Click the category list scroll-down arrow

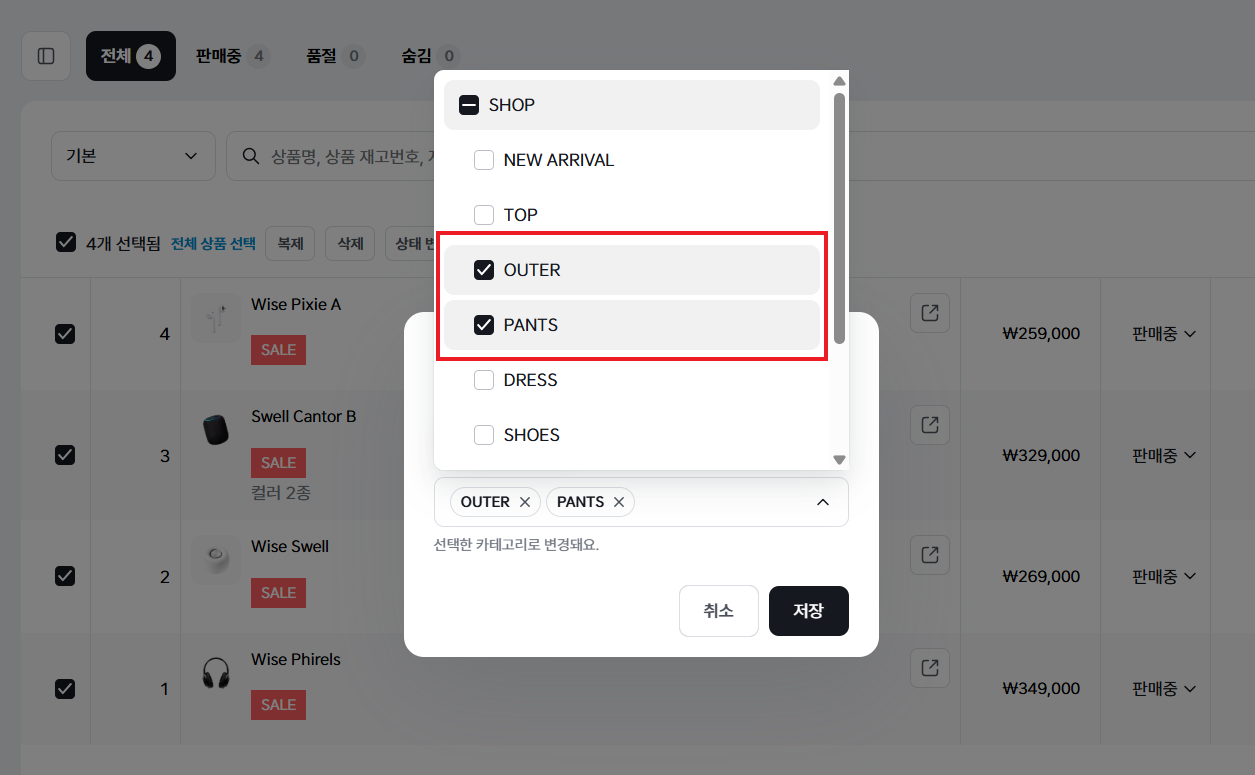click(x=840, y=460)
